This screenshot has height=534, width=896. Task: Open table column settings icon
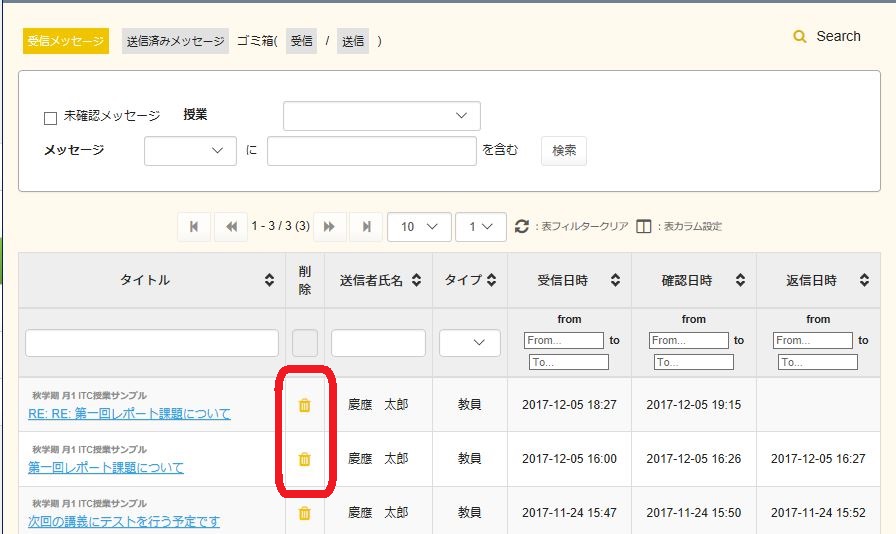[x=644, y=227]
